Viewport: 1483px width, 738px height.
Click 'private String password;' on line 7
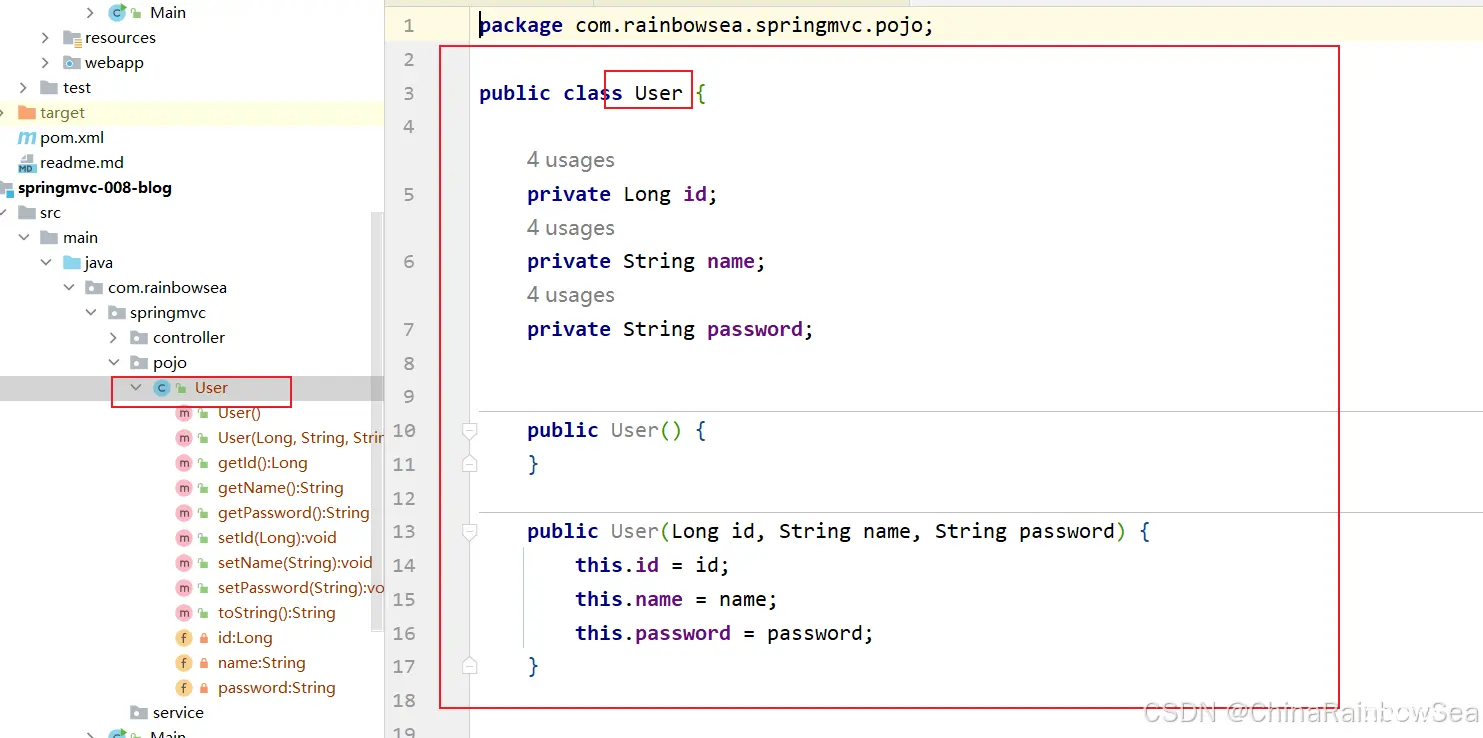click(x=670, y=330)
